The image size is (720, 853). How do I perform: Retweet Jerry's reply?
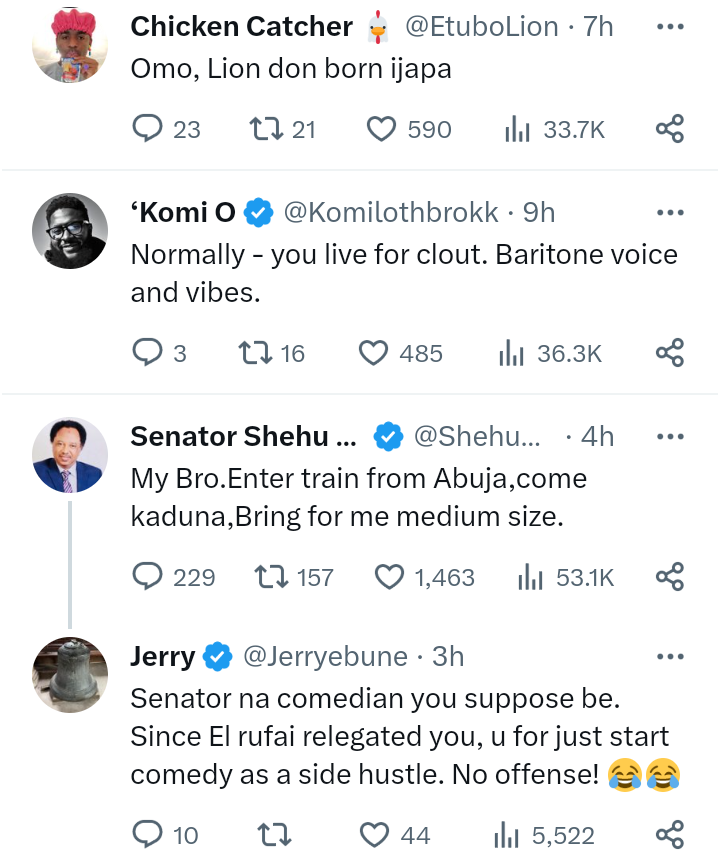tap(270, 834)
